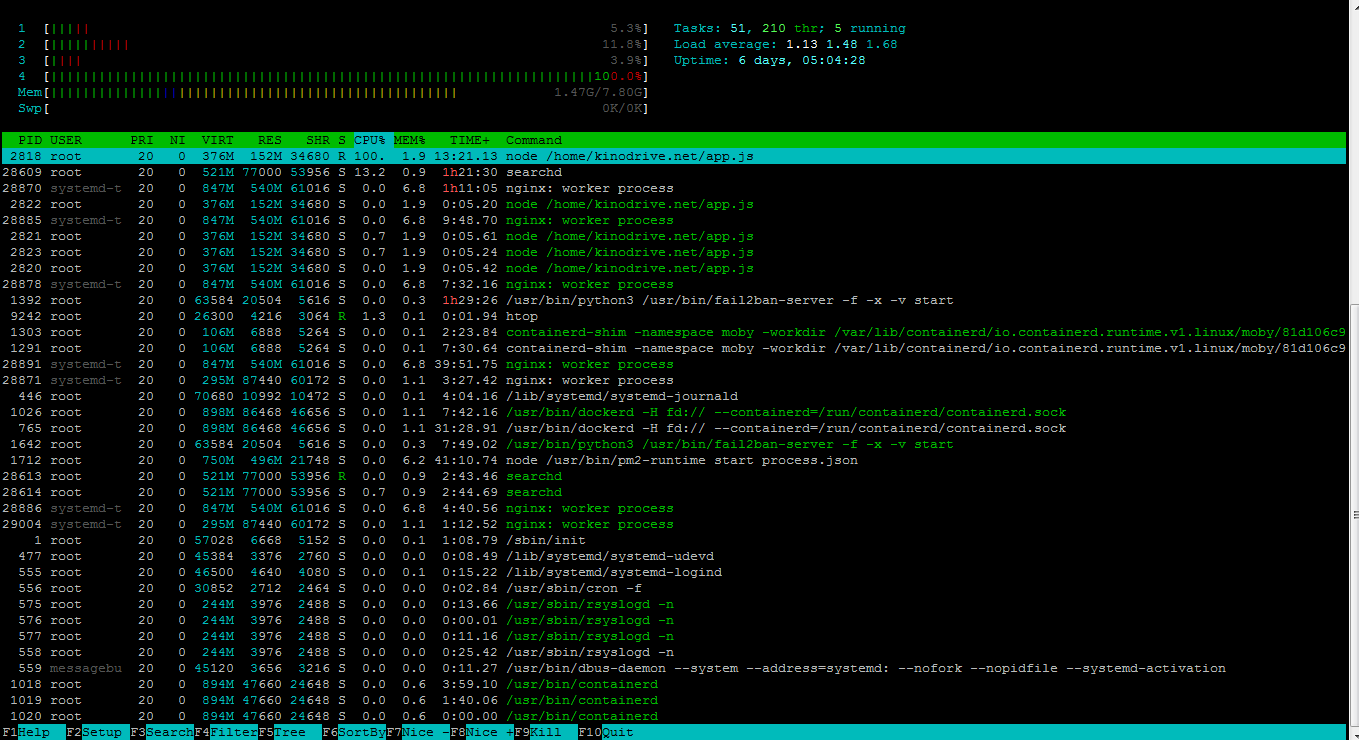Sort by the MEM% column header
The width and height of the screenshot is (1359, 740).
(410, 140)
